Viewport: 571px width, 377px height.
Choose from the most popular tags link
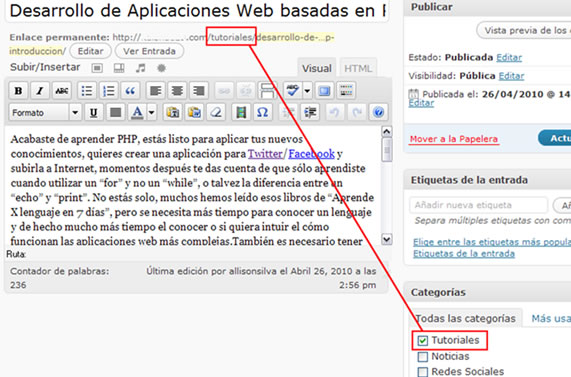[492, 242]
